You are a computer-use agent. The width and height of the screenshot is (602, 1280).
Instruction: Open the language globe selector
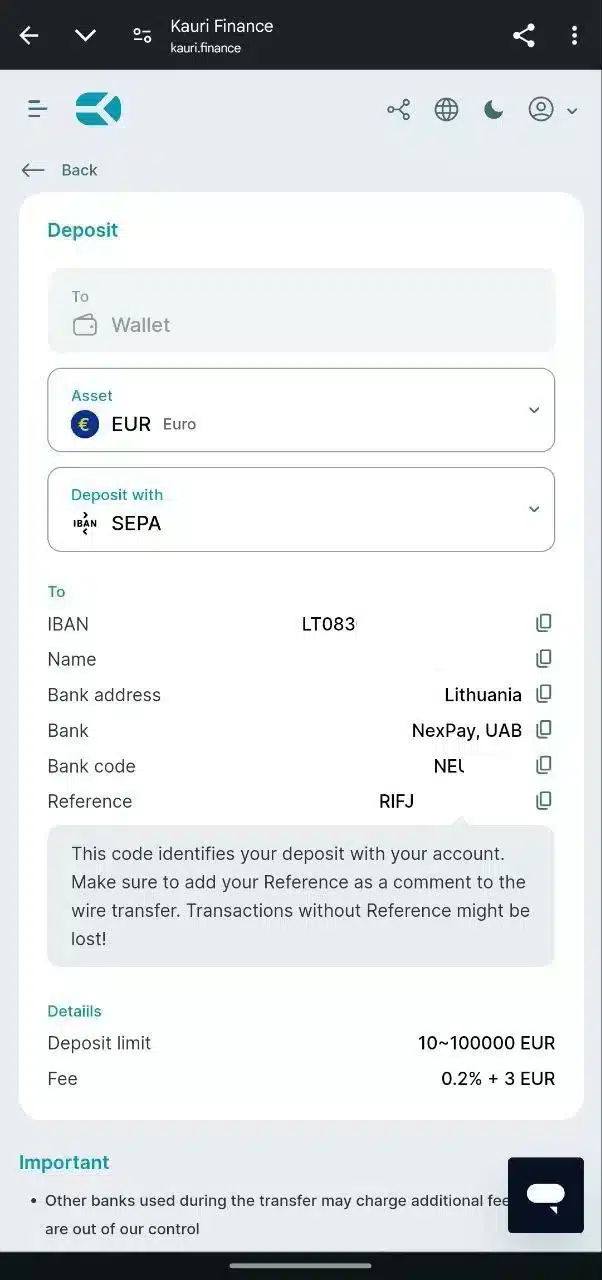pos(446,109)
